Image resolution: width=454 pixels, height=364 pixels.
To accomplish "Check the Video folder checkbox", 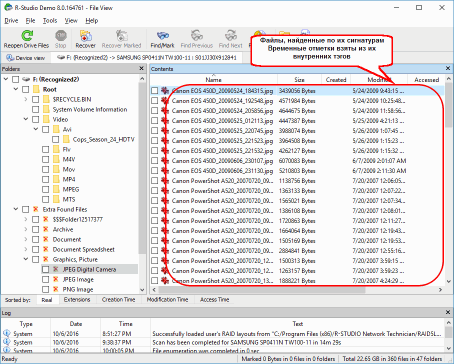I will pos(36,119).
